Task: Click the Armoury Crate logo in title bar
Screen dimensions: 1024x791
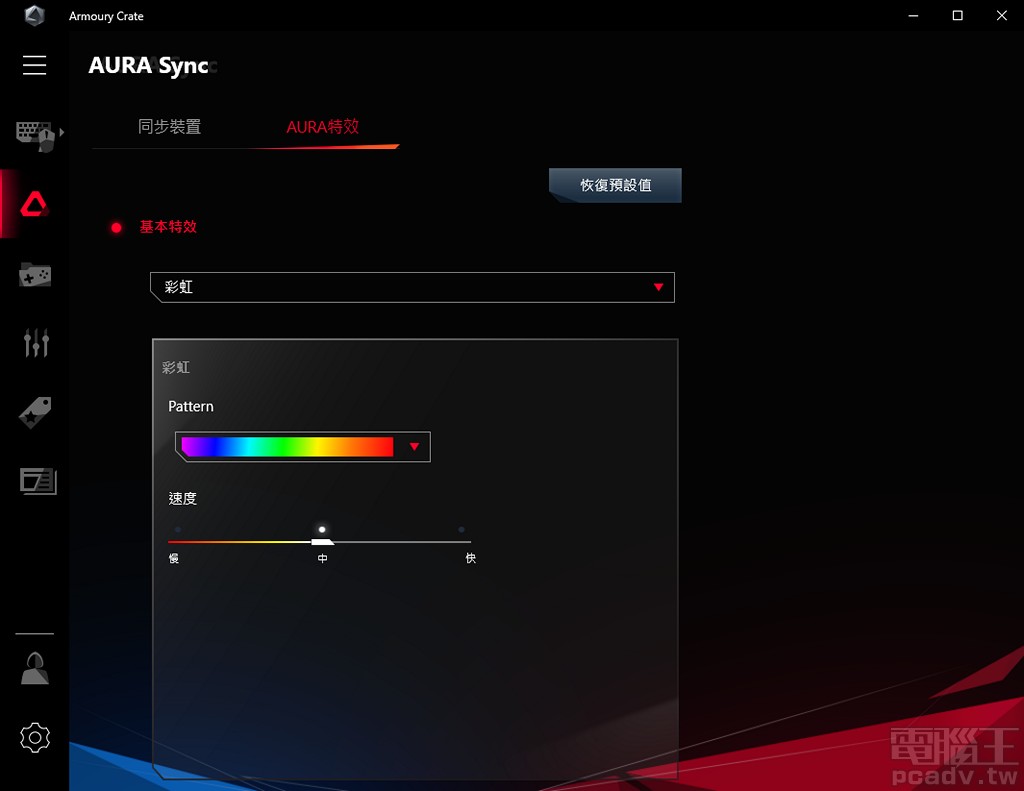Action: point(34,15)
